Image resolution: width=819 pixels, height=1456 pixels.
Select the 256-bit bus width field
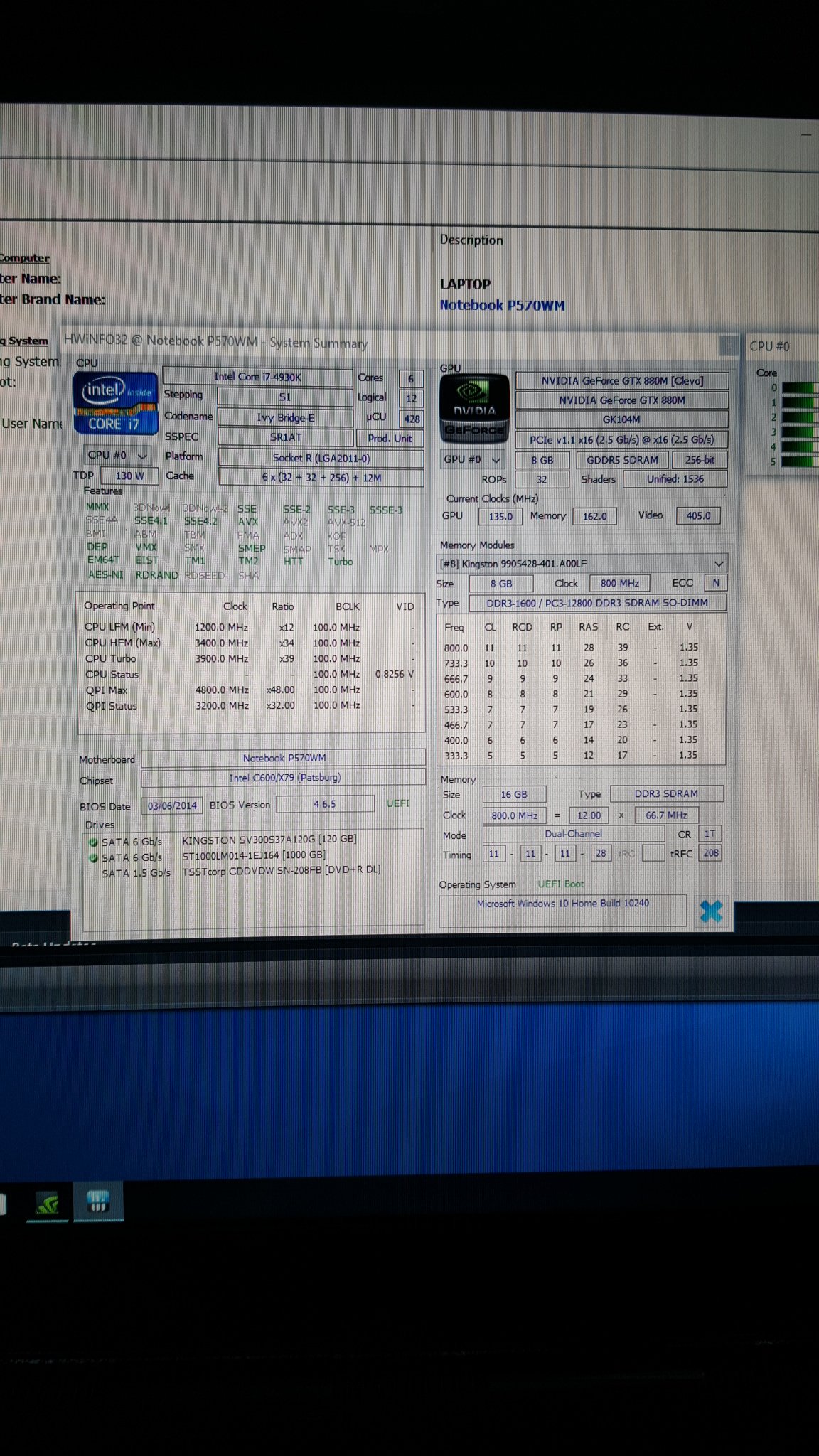tap(700, 460)
